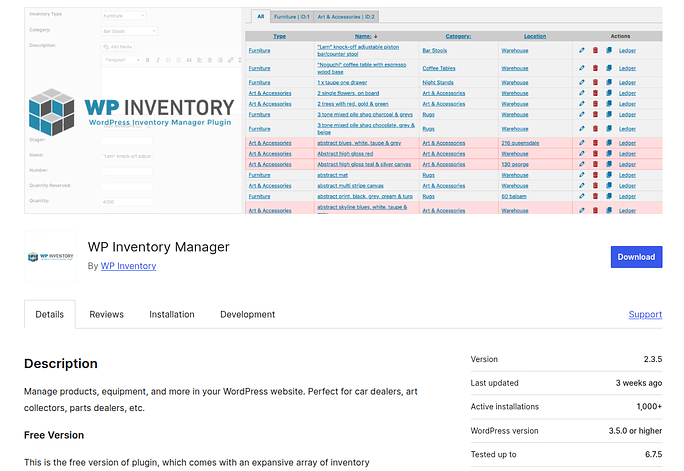This screenshot has width=684, height=471.
Task: Click the "Free Version" heading
Action: (54, 435)
